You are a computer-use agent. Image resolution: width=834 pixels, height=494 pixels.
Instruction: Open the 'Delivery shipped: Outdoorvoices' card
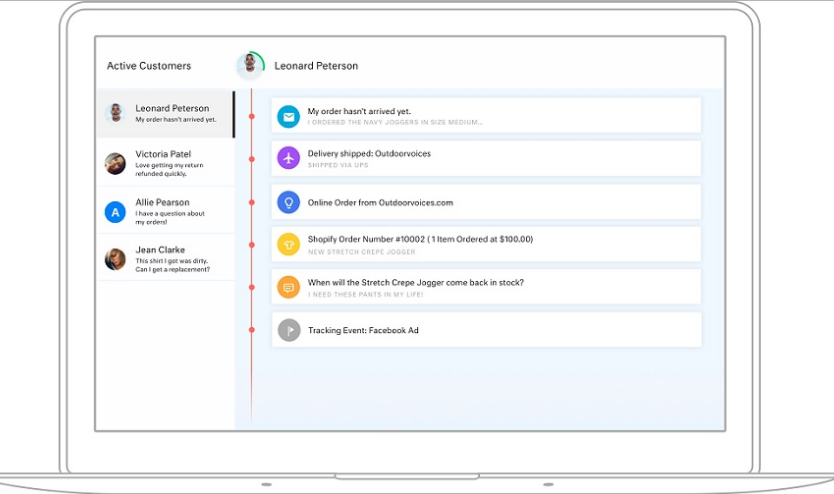pos(486,158)
